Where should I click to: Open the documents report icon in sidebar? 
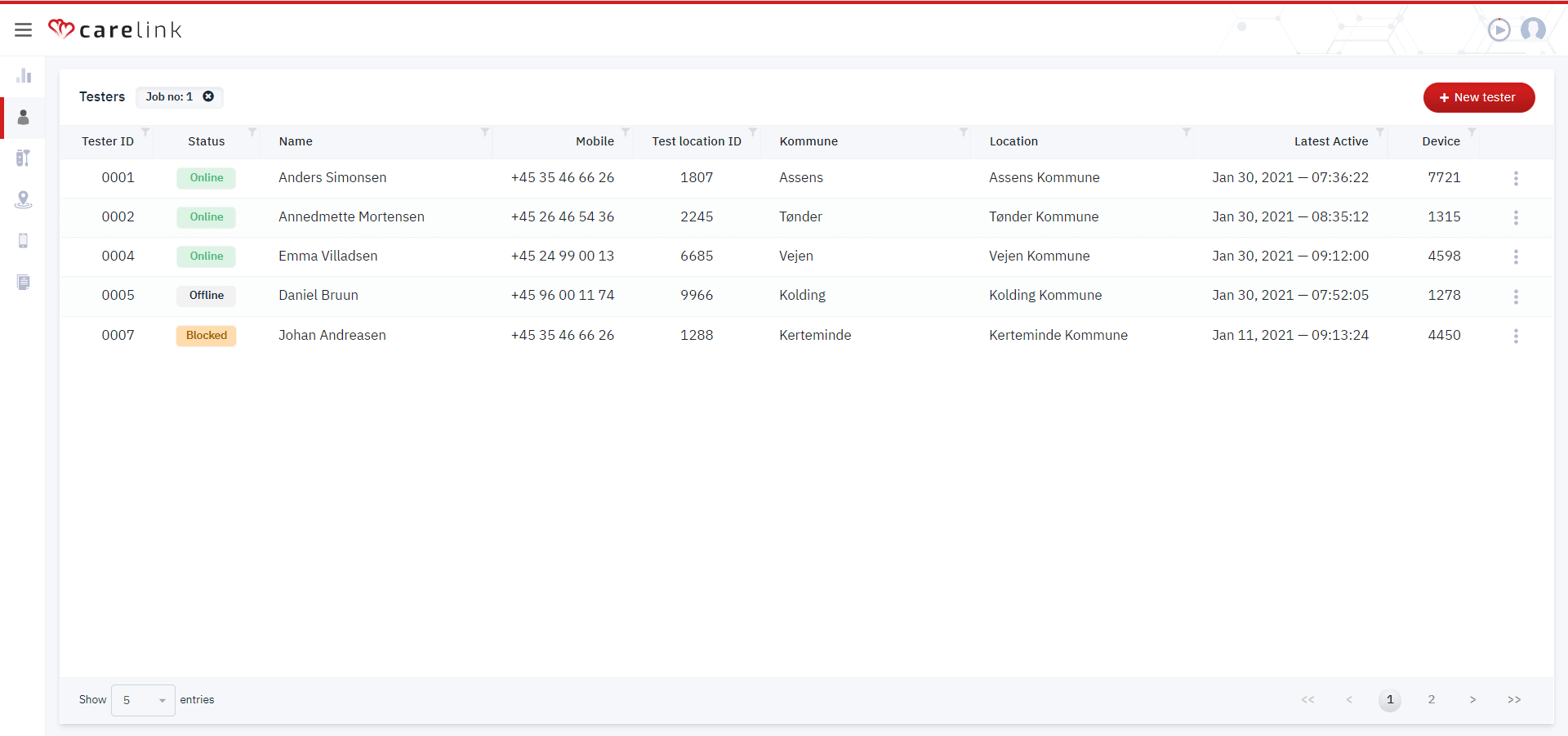click(24, 283)
